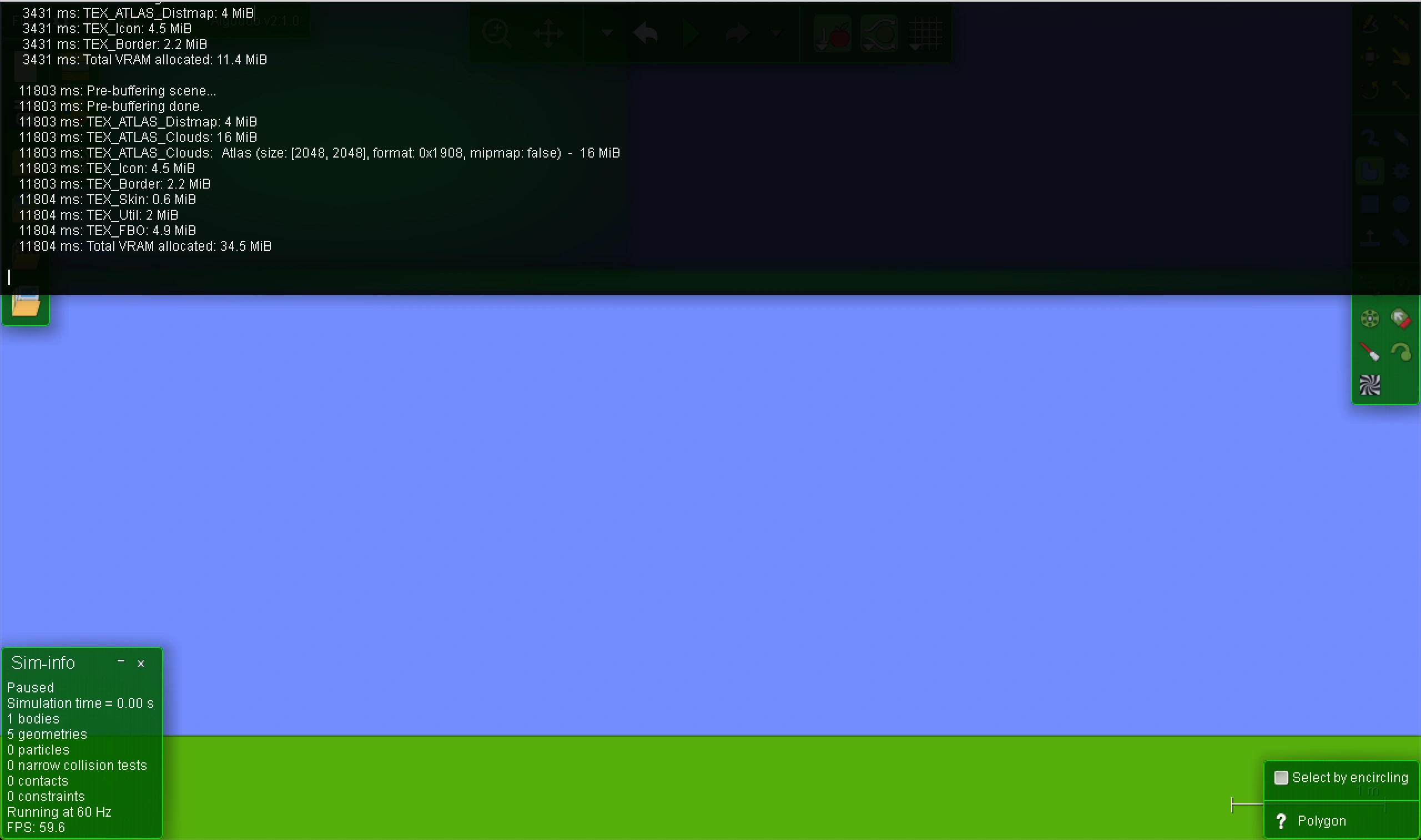Open the redo history dropdown arrow
Image resolution: width=1421 pixels, height=840 pixels.
(x=777, y=33)
